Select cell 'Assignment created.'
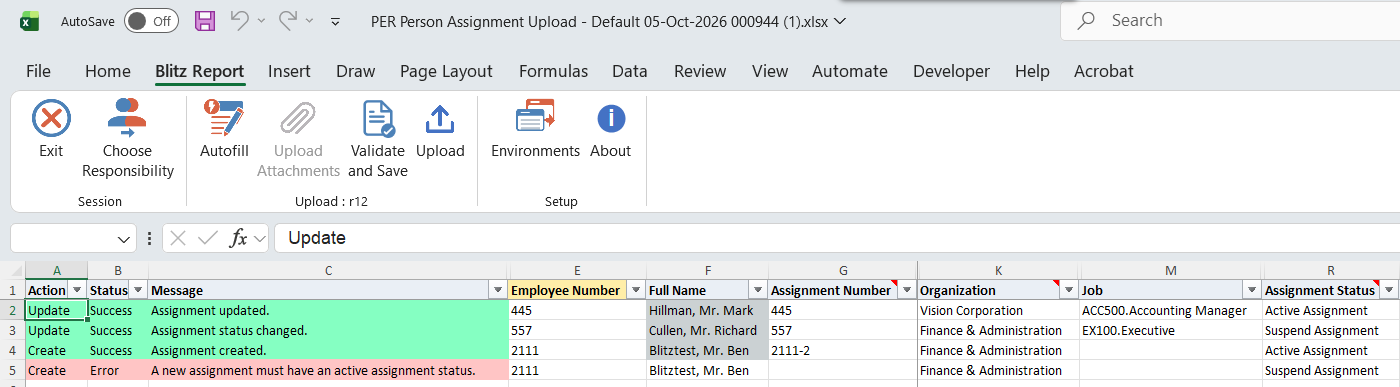Image resolution: width=1400 pixels, height=387 pixels. click(328, 350)
